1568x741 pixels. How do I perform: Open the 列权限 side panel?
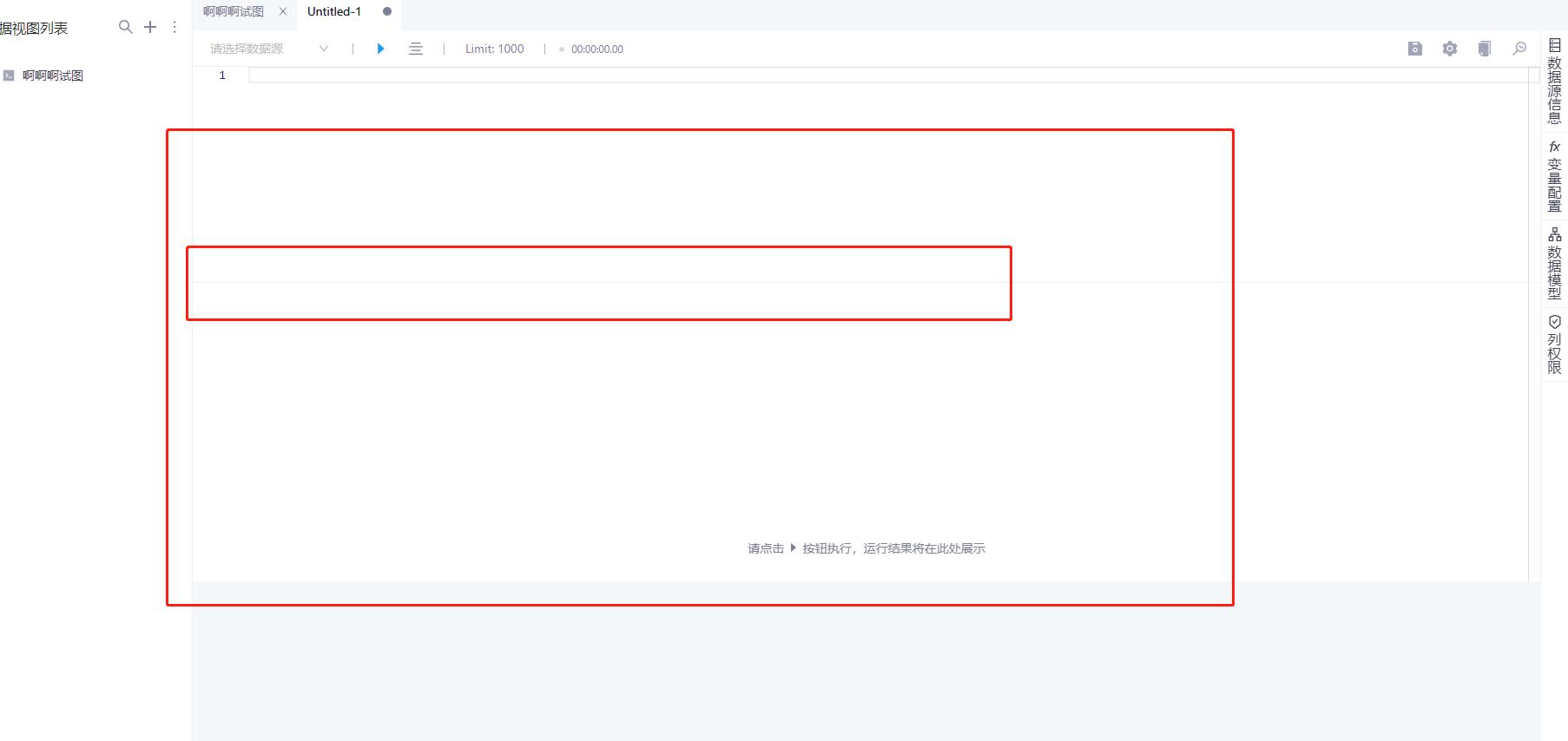pyautogui.click(x=1554, y=344)
